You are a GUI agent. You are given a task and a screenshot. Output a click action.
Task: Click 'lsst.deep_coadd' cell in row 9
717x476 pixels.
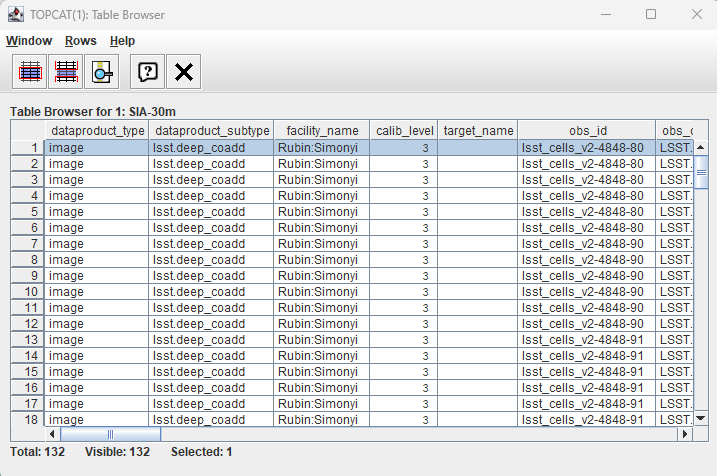pyautogui.click(x=211, y=276)
